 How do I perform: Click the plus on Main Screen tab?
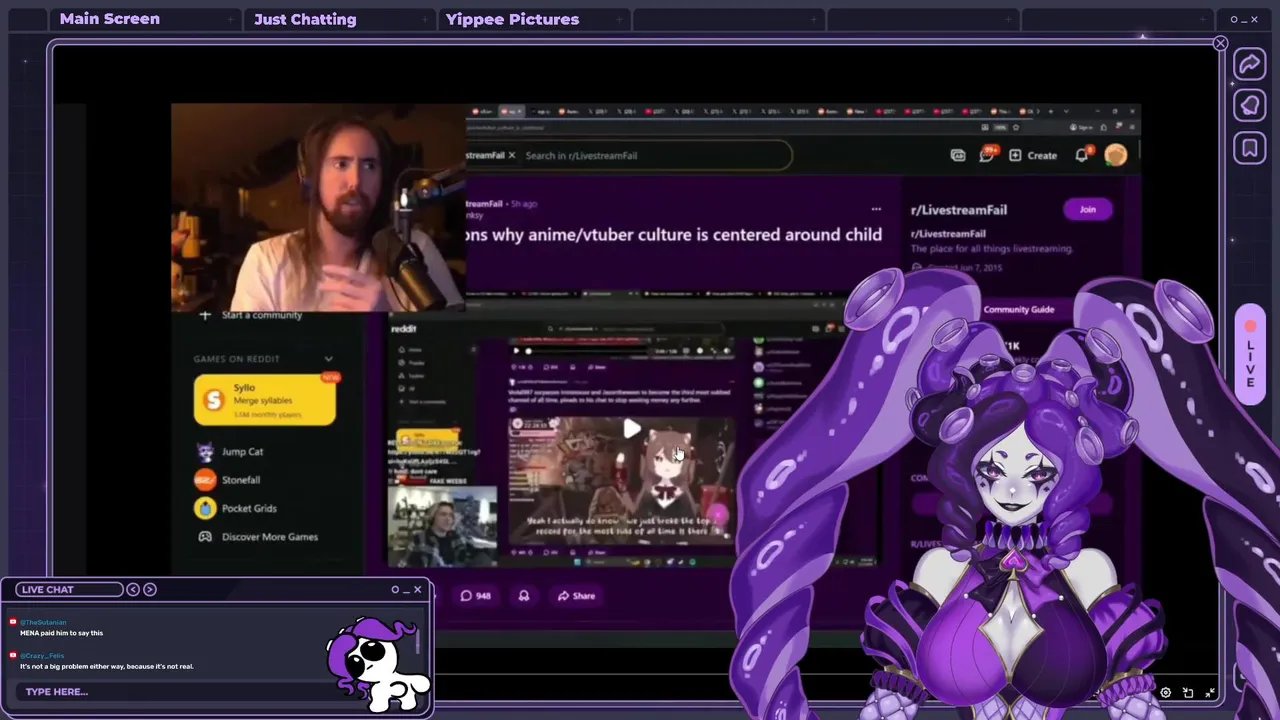coord(231,19)
